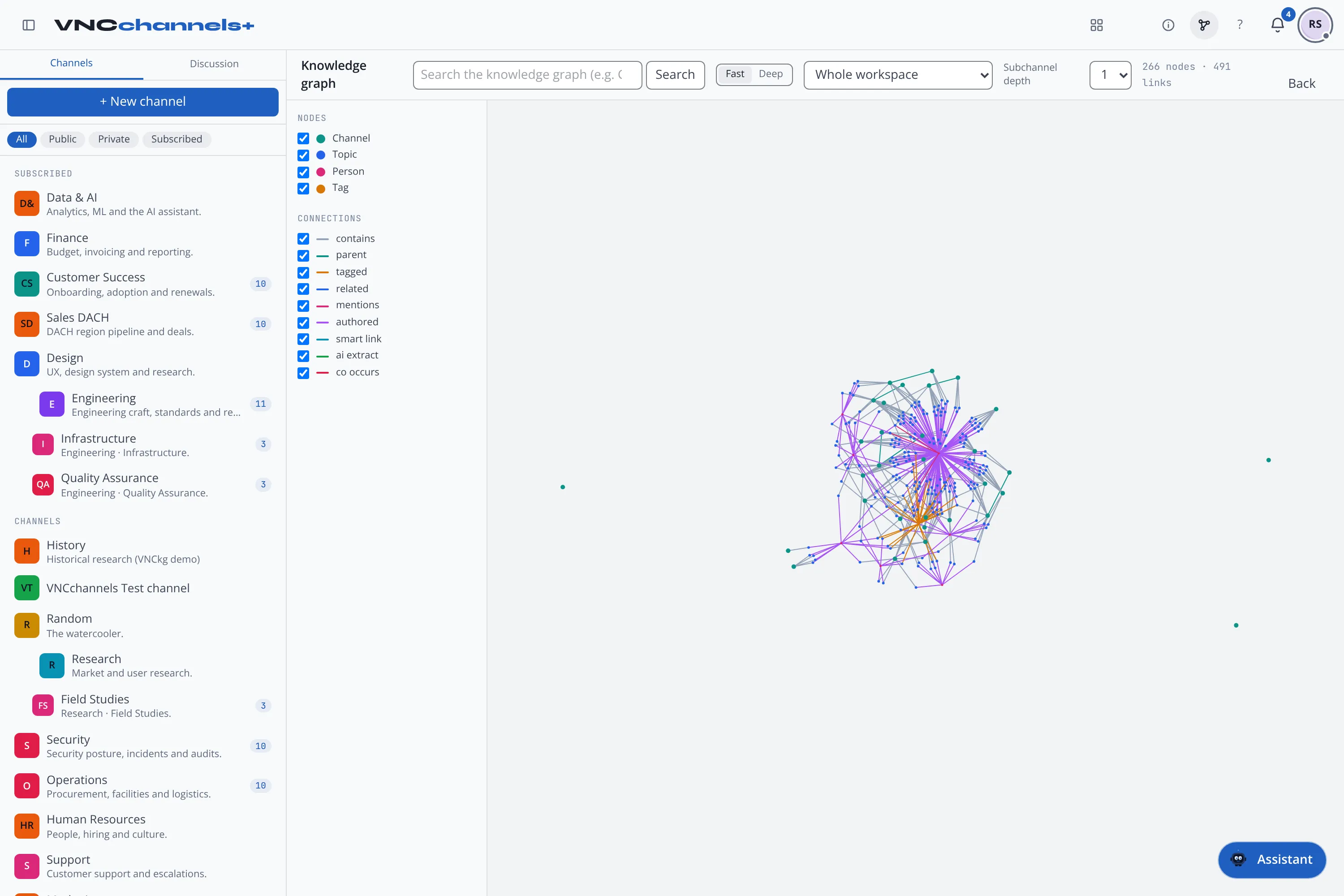Uncheck the Topic nodes checkbox
The width and height of the screenshot is (1344, 896).
click(x=303, y=155)
